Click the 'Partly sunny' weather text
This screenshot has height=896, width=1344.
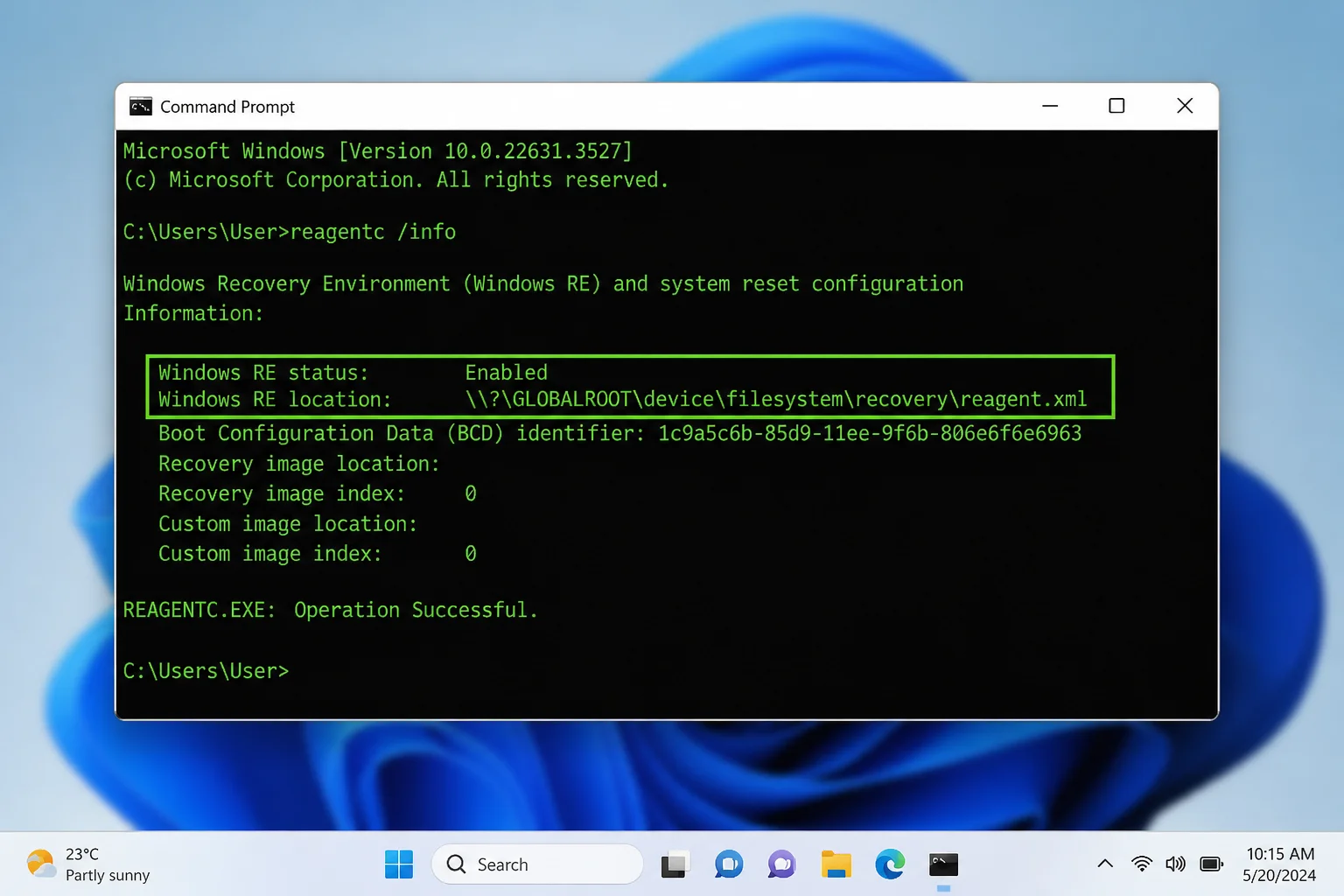pos(108,875)
